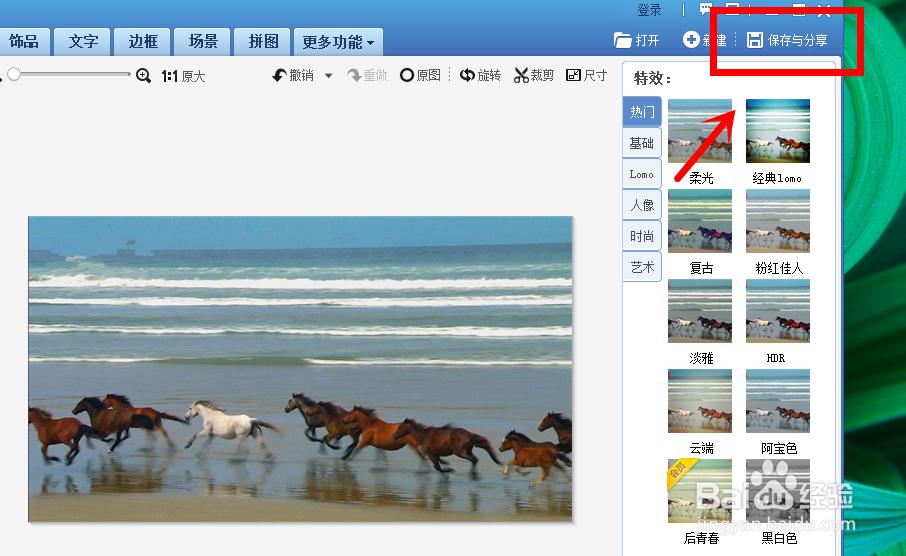Rotate image with 旋转 tool

(480, 75)
